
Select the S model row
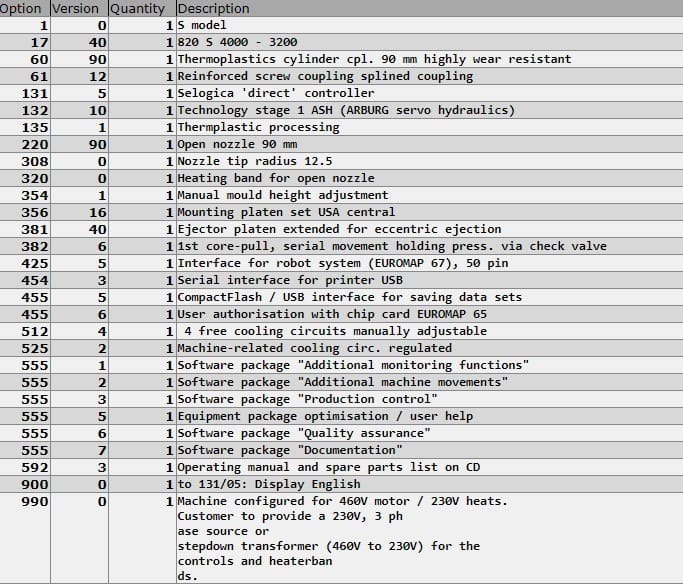pos(342,25)
